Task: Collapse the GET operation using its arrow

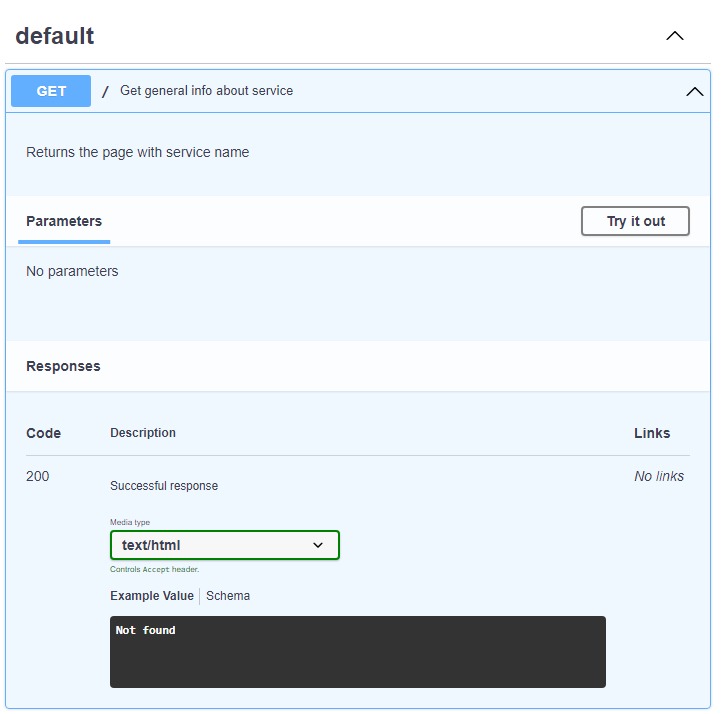Action: click(x=694, y=92)
